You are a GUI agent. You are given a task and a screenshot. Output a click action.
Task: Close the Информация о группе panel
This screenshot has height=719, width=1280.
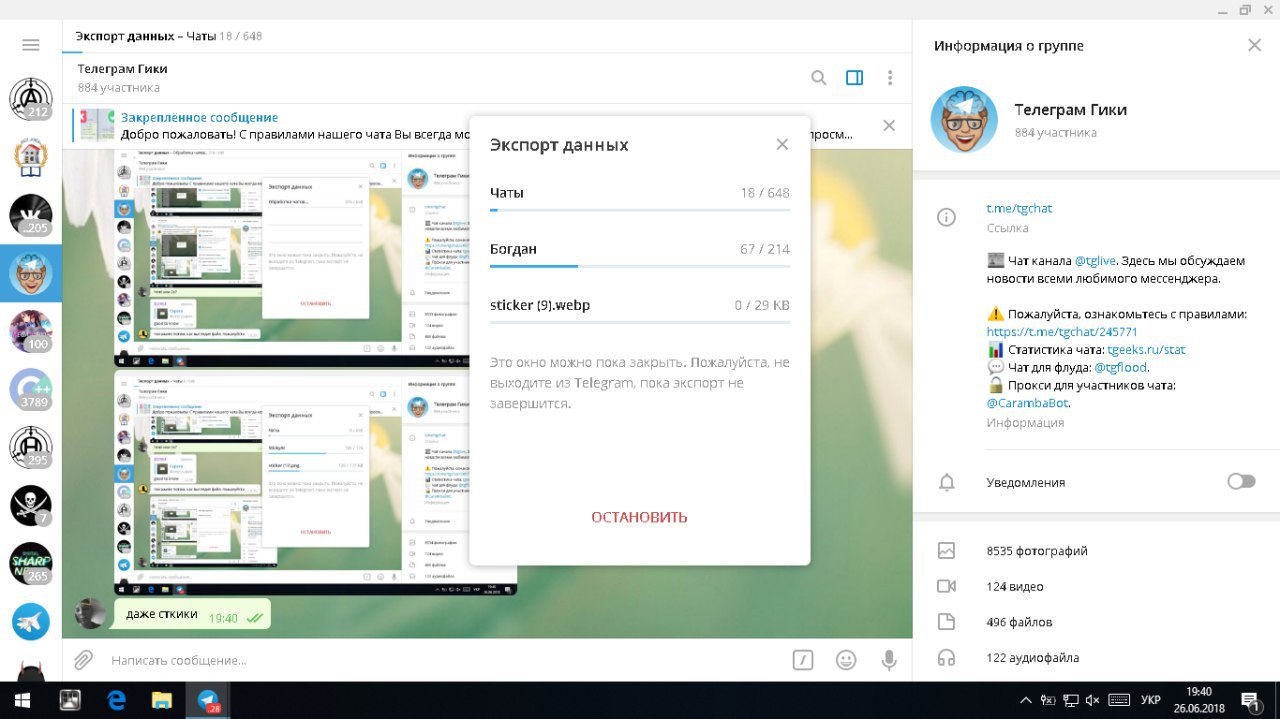tap(1254, 45)
